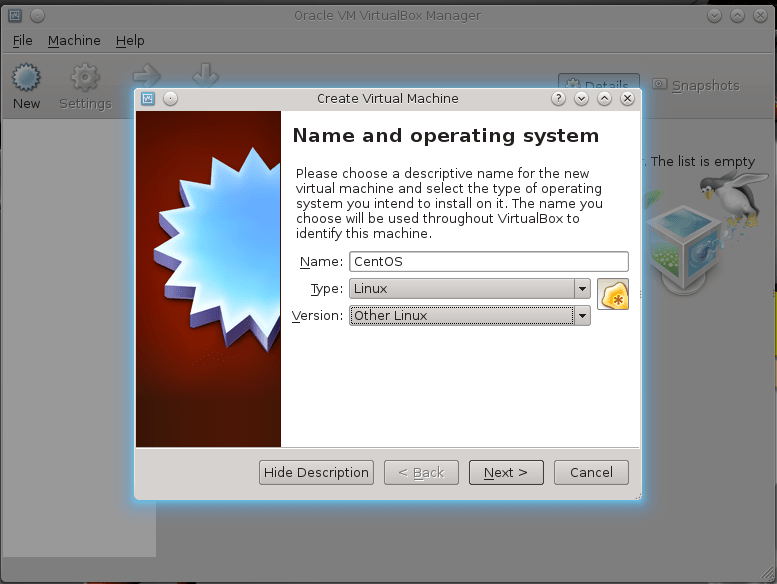Screen dimensions: 777x584
Task: Click the description paragraph in the wizard
Action: click(449, 203)
